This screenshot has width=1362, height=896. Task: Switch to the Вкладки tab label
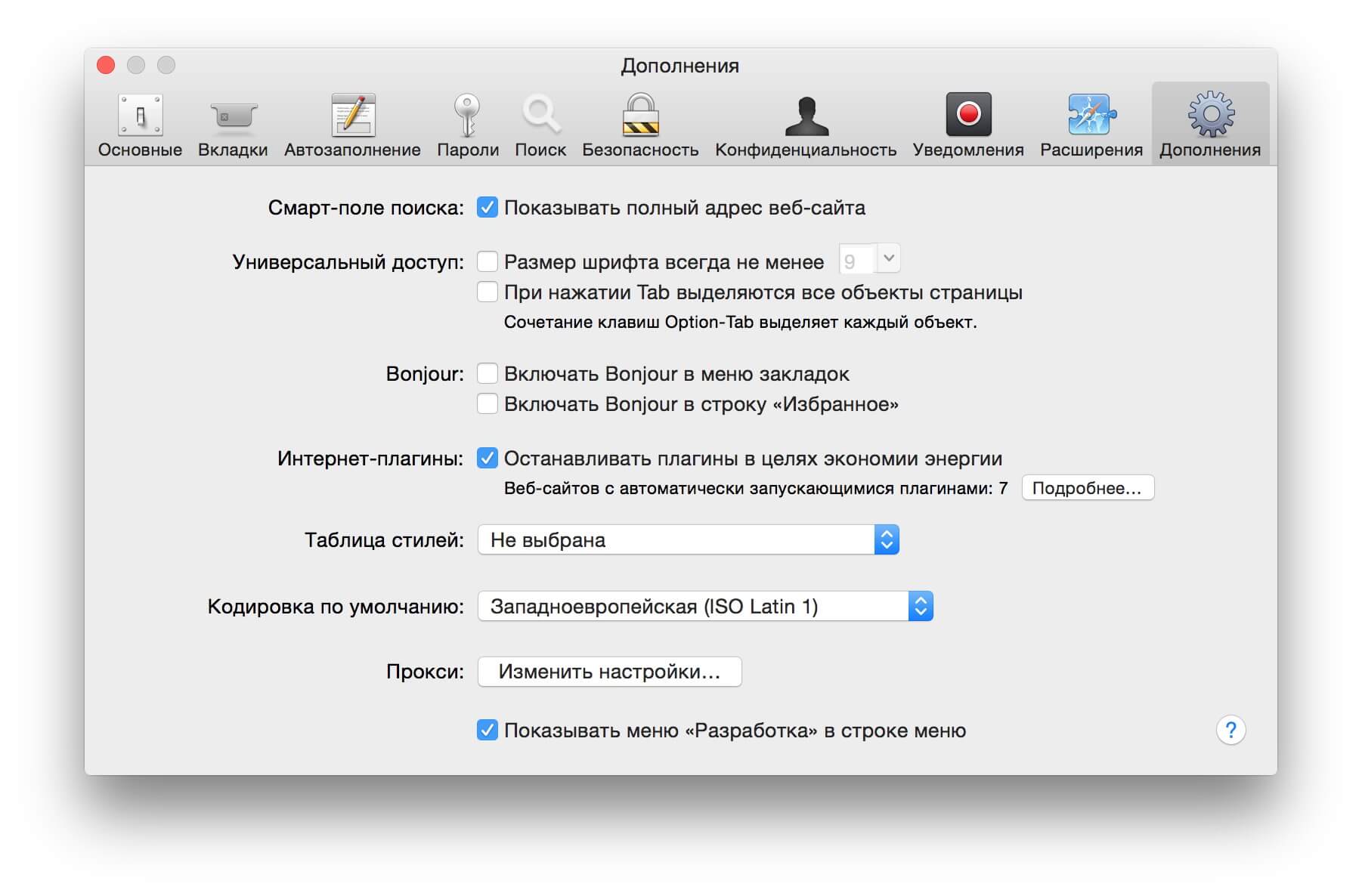tap(233, 150)
